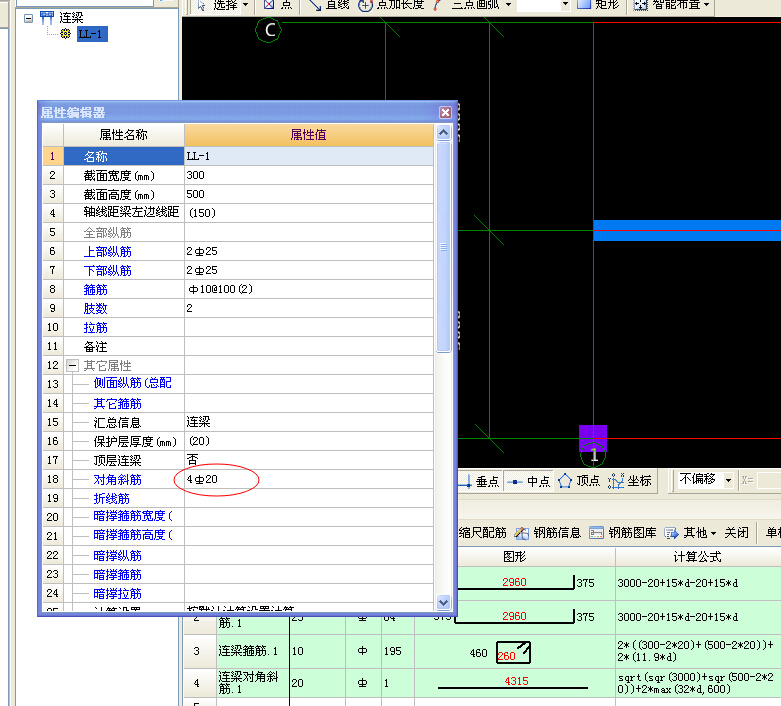Click the property editor scrollbar thumb

coord(443,247)
